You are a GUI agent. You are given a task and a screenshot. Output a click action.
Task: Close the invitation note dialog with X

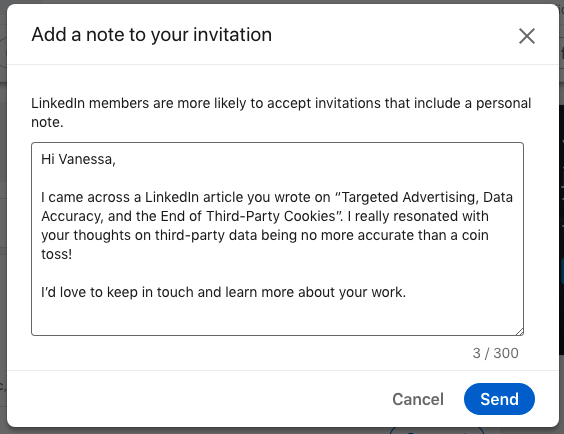tap(527, 36)
